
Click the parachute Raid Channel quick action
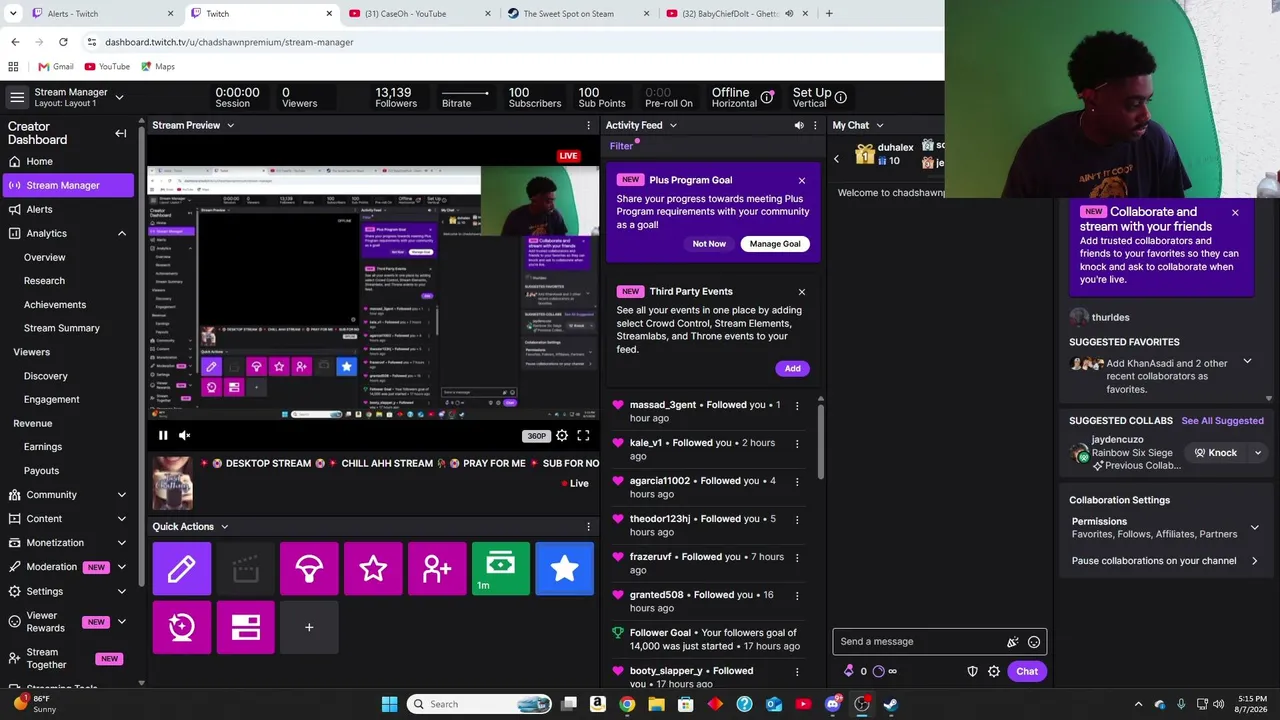click(x=309, y=569)
